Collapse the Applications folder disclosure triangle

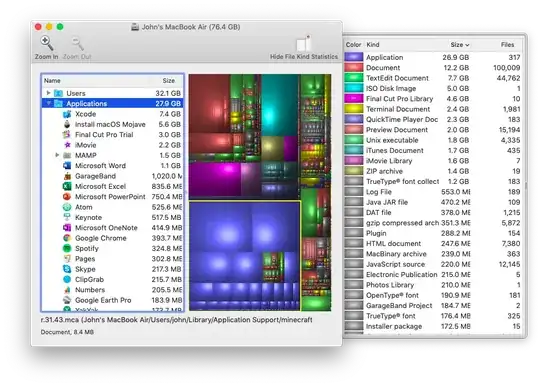click(x=49, y=103)
